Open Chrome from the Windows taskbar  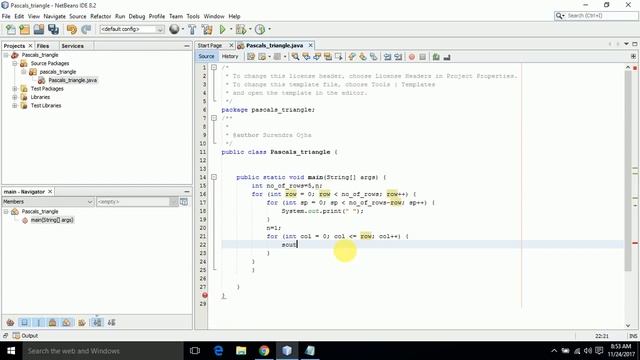(x=264, y=351)
